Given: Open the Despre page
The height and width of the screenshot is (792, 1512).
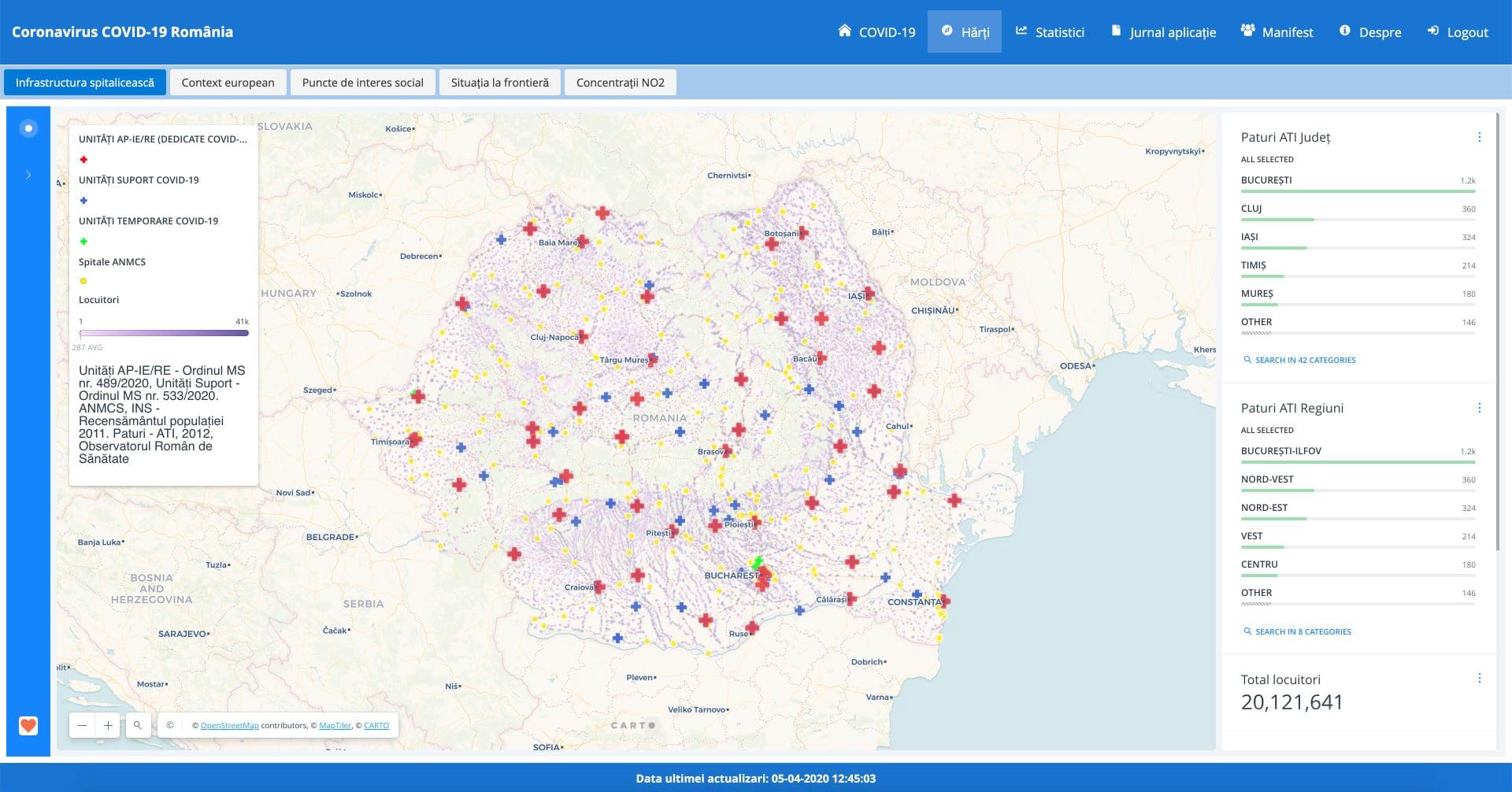Looking at the screenshot, I should point(1370,31).
